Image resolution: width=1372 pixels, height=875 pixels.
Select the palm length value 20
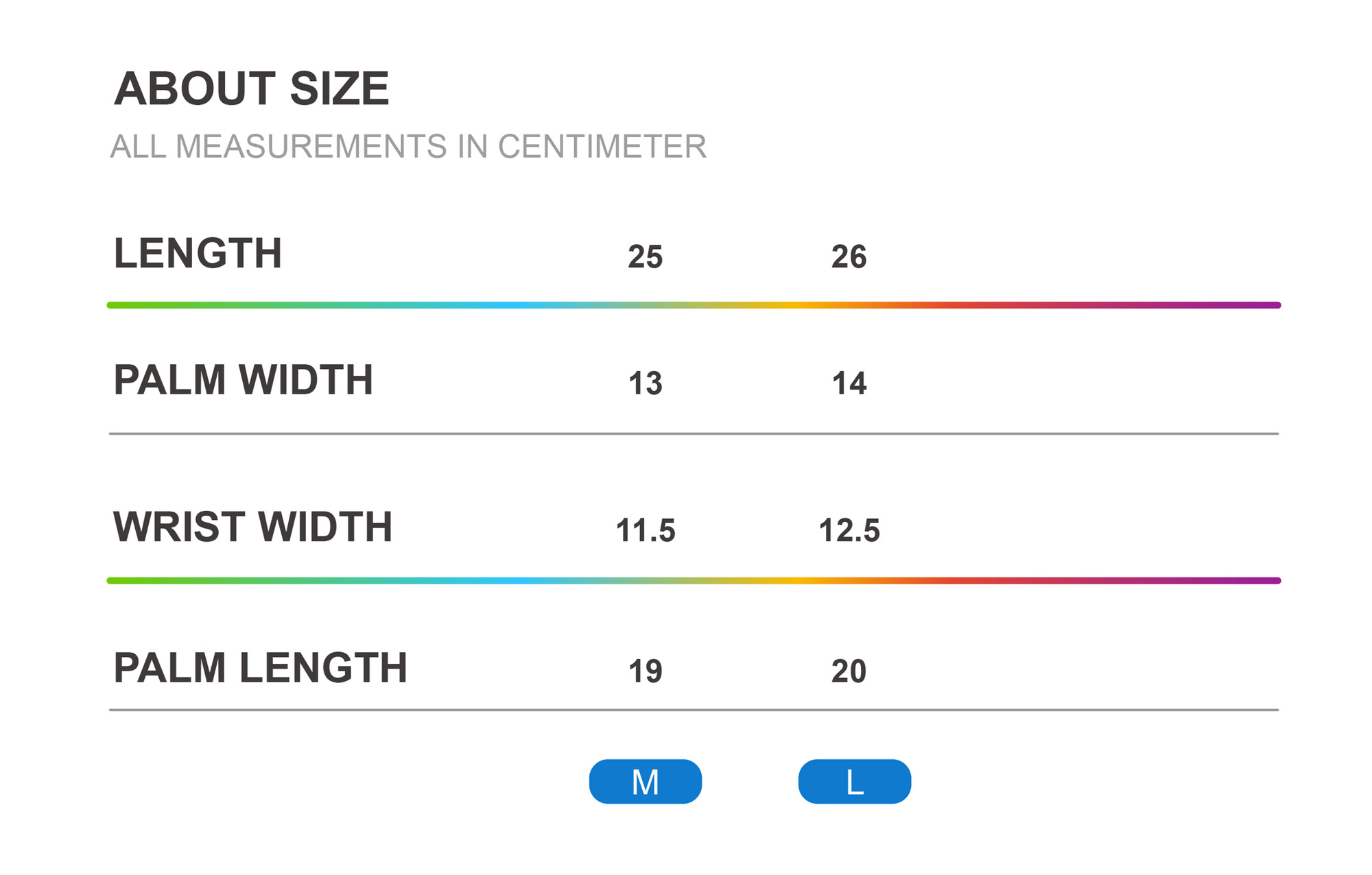(x=849, y=671)
